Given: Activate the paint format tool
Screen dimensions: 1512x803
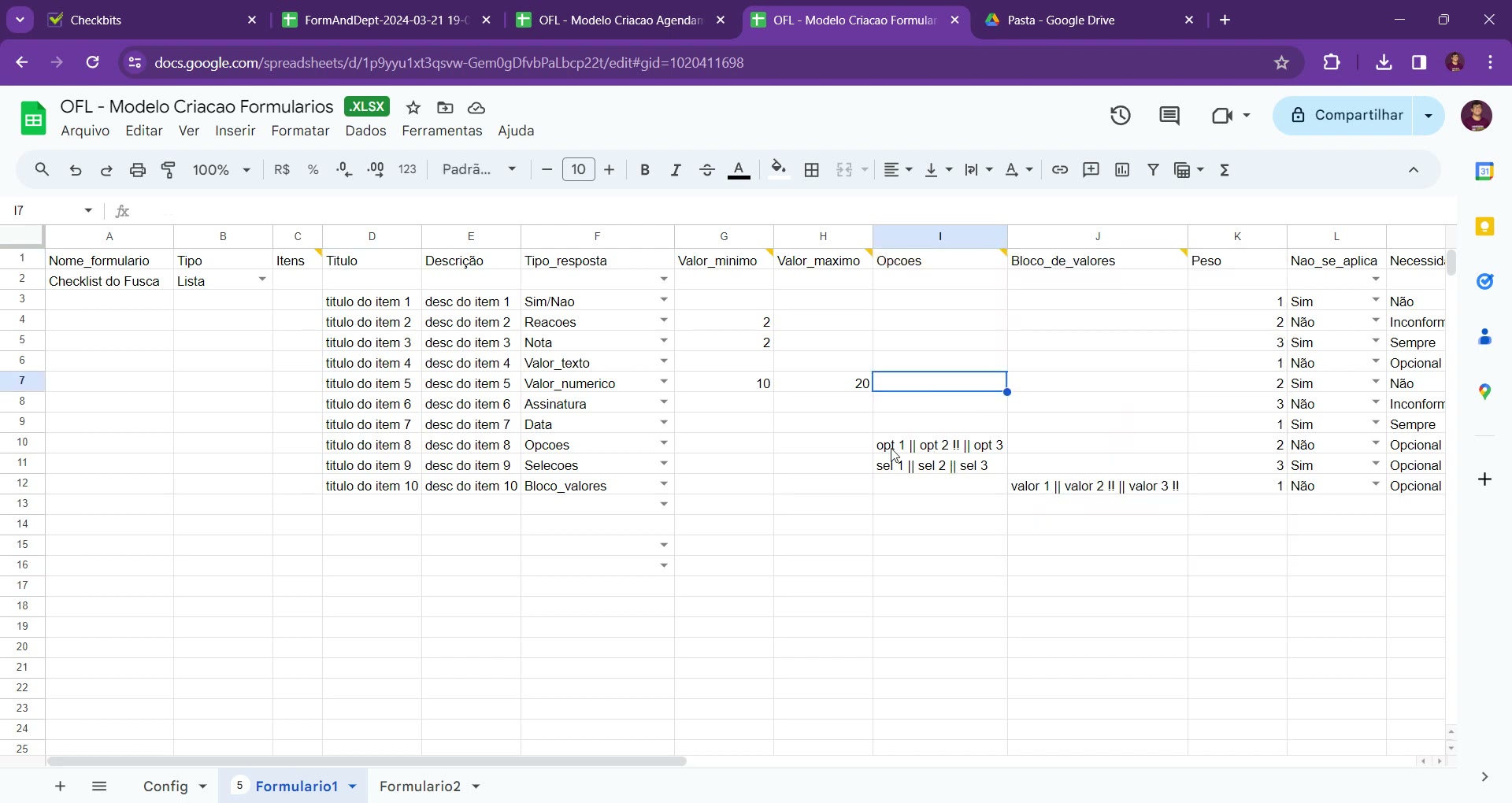Looking at the screenshot, I should pyautogui.click(x=169, y=170).
